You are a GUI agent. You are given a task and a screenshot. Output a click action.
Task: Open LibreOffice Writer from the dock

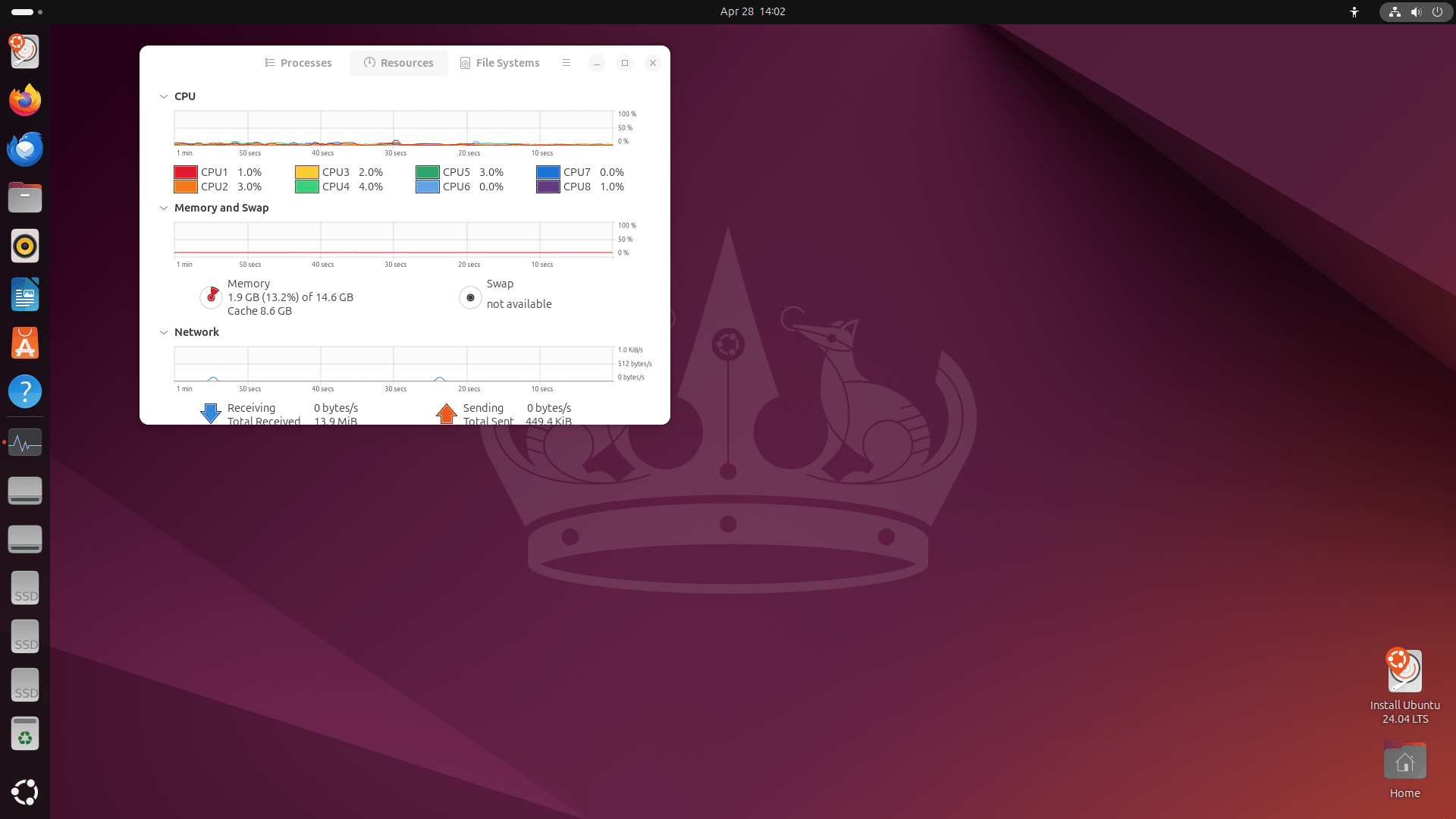[x=24, y=294]
